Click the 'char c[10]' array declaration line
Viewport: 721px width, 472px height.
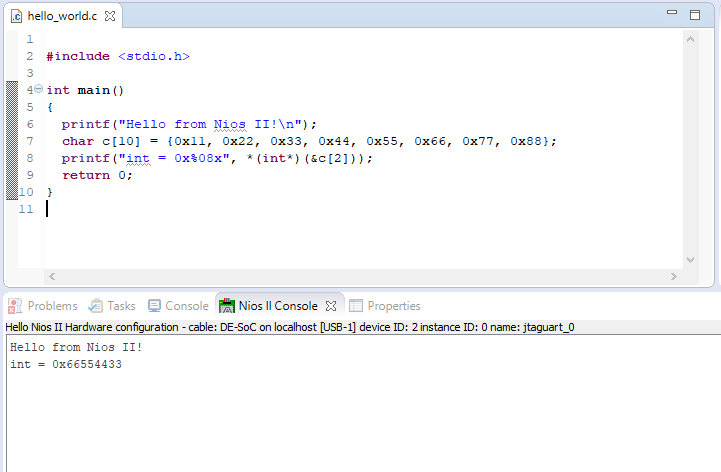[309, 141]
